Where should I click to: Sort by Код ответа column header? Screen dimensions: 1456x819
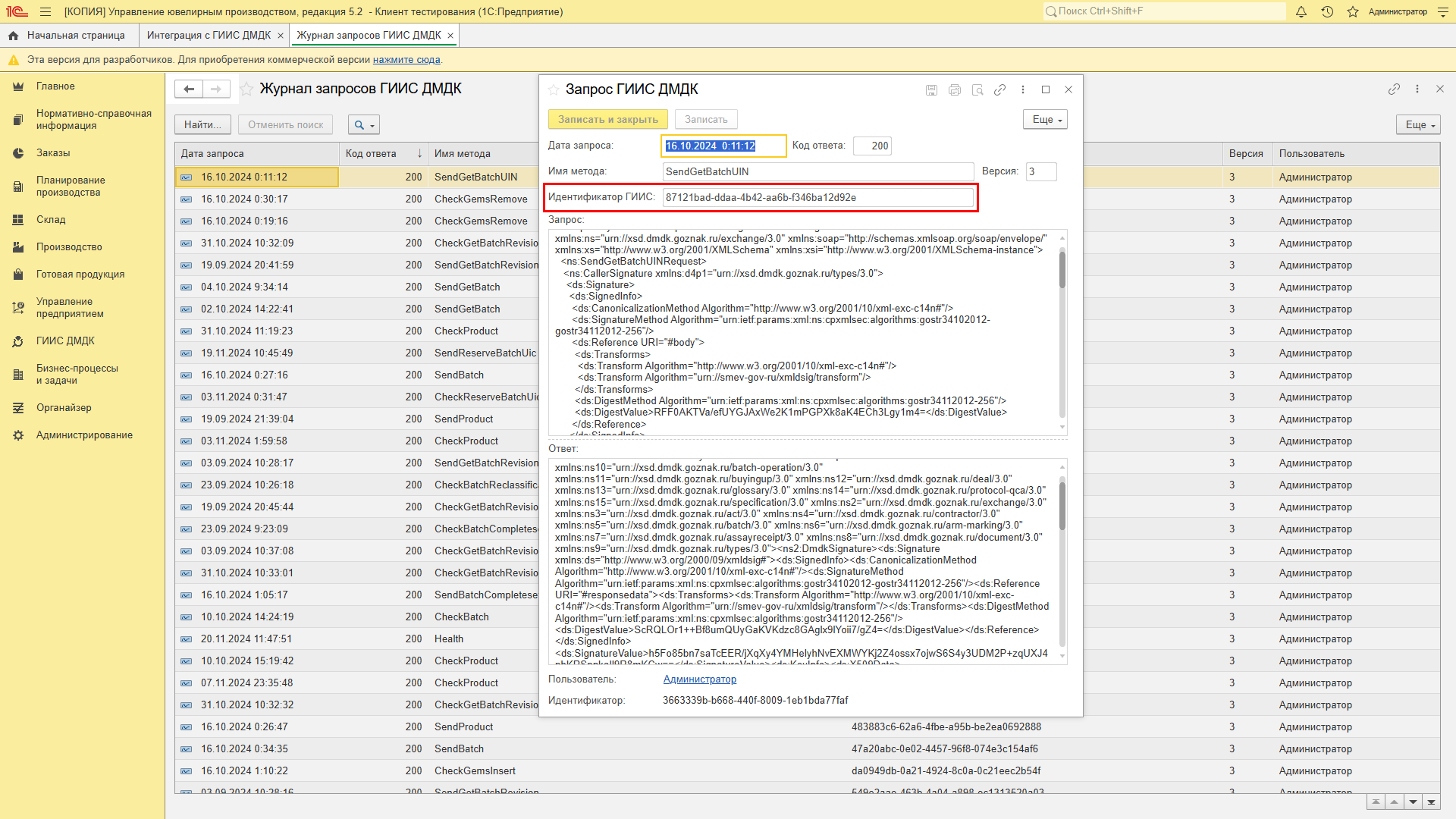pyautogui.click(x=383, y=153)
